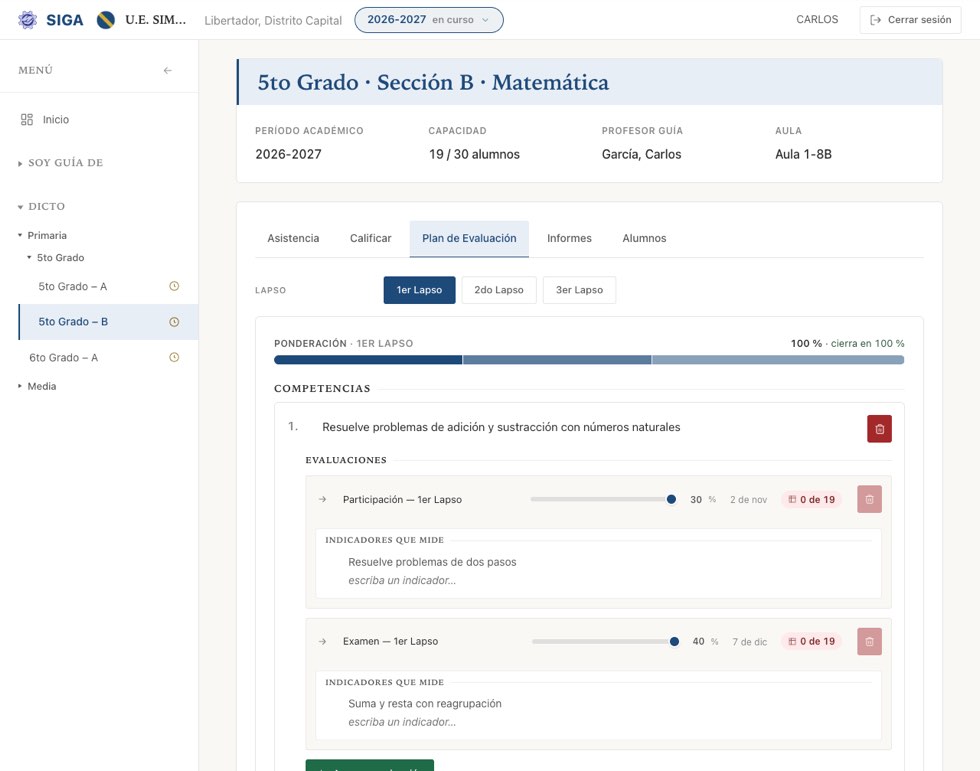Collapse the Primaria tree node

(42, 236)
